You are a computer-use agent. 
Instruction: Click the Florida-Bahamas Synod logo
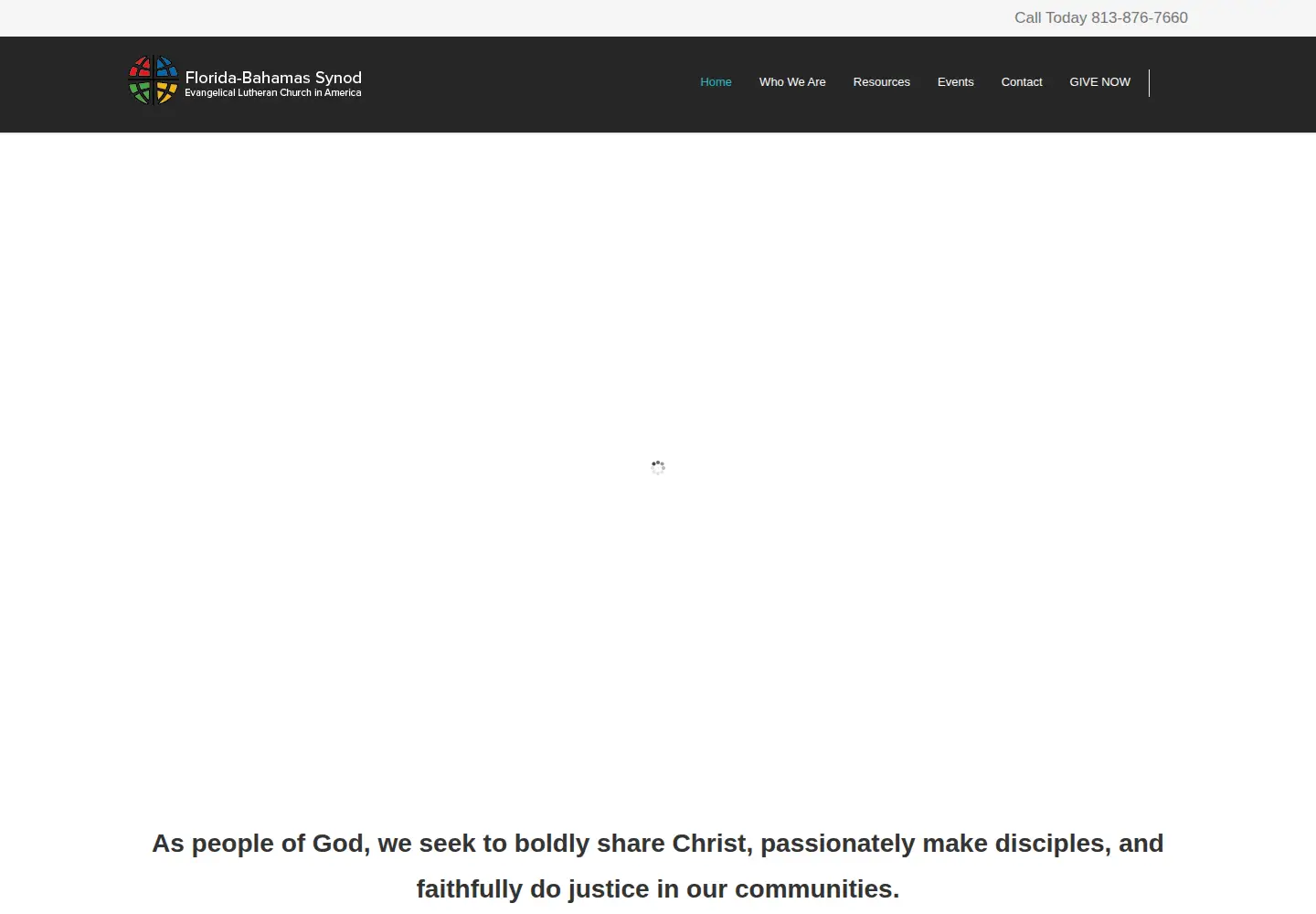(x=245, y=80)
